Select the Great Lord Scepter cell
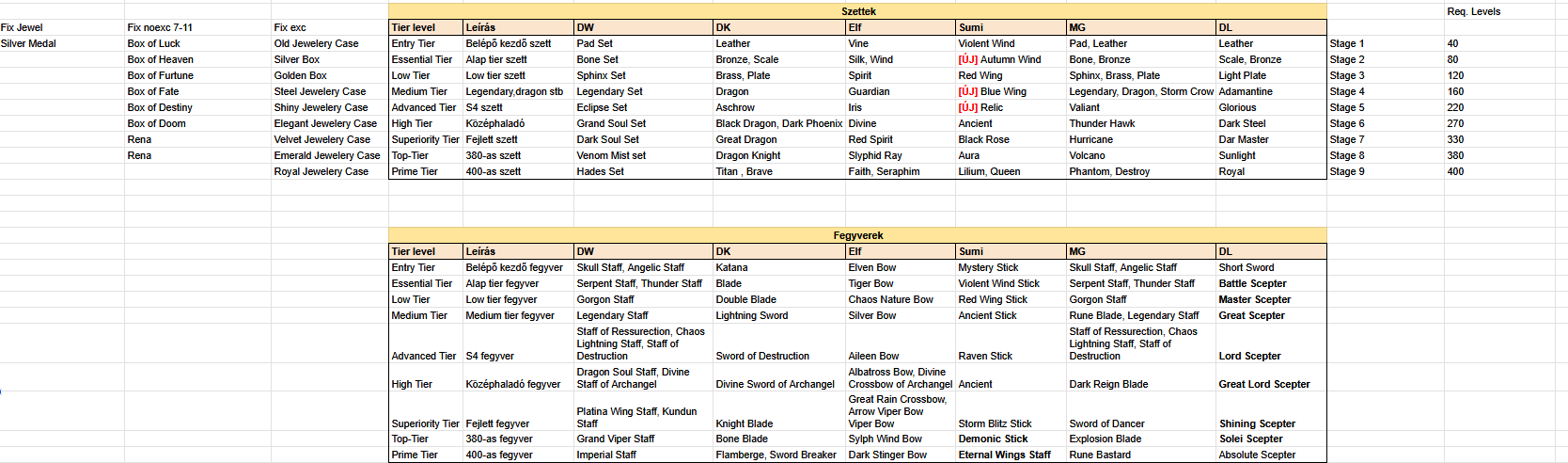1568x463 pixels. (1264, 384)
